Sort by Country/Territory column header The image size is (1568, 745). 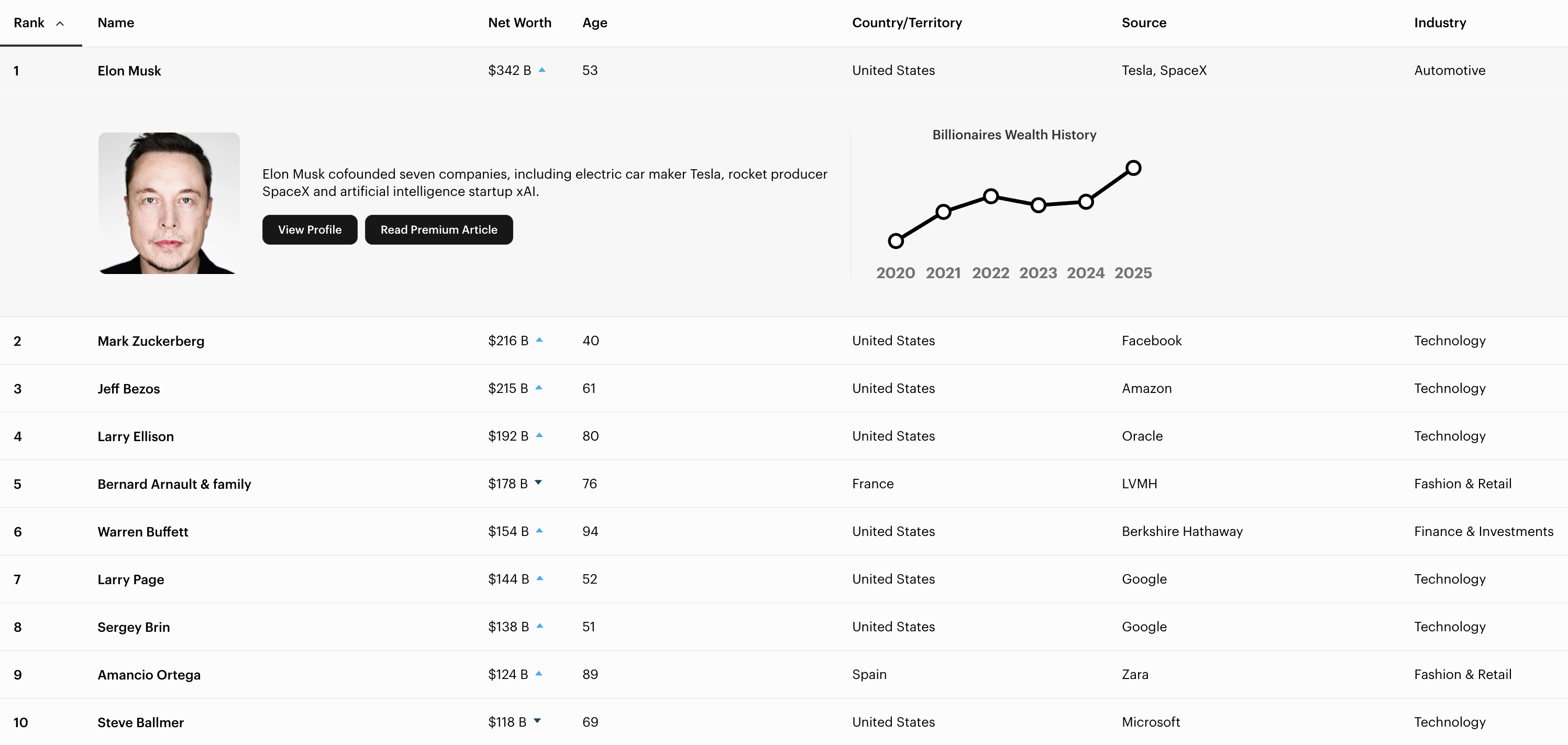pos(907,23)
